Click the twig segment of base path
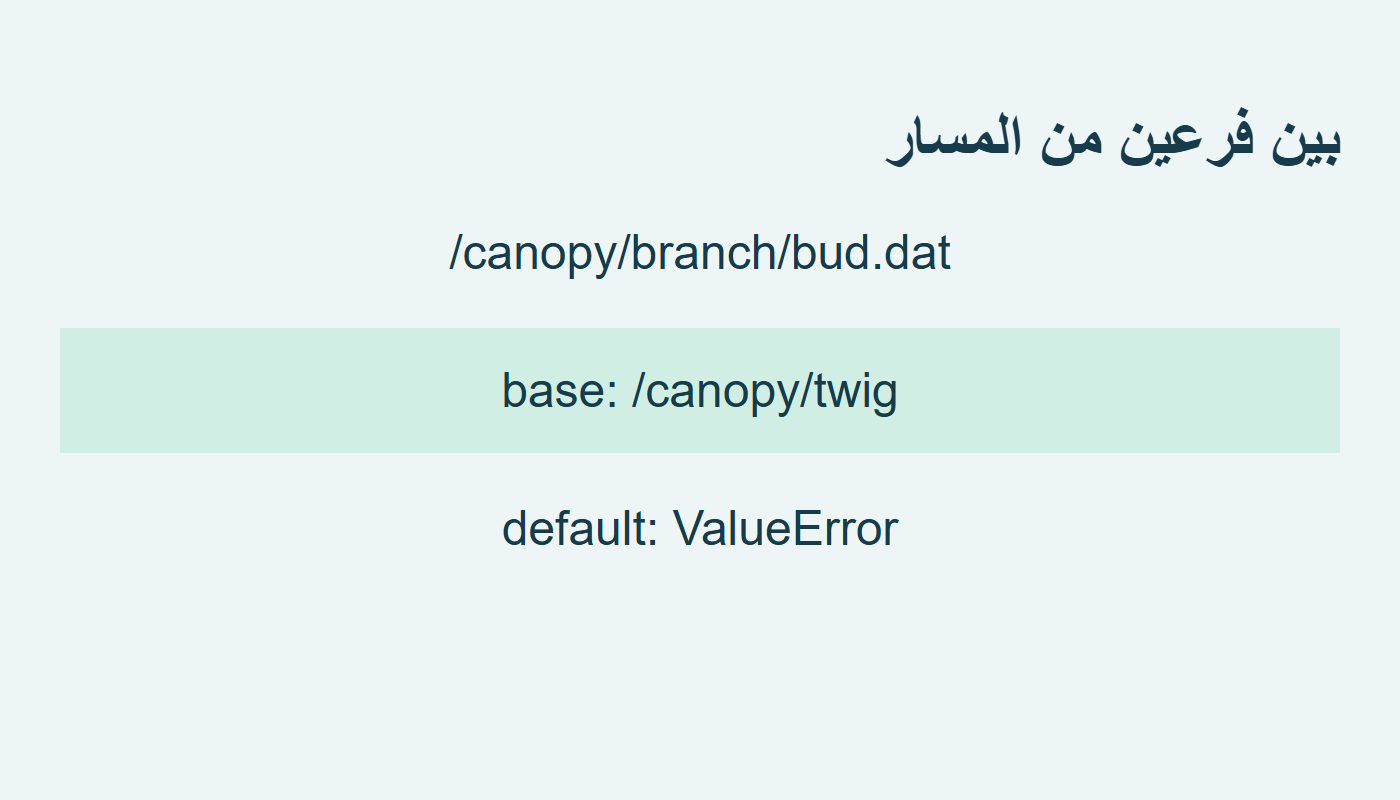Viewport: 1400px width, 800px height. pyautogui.click(x=856, y=392)
